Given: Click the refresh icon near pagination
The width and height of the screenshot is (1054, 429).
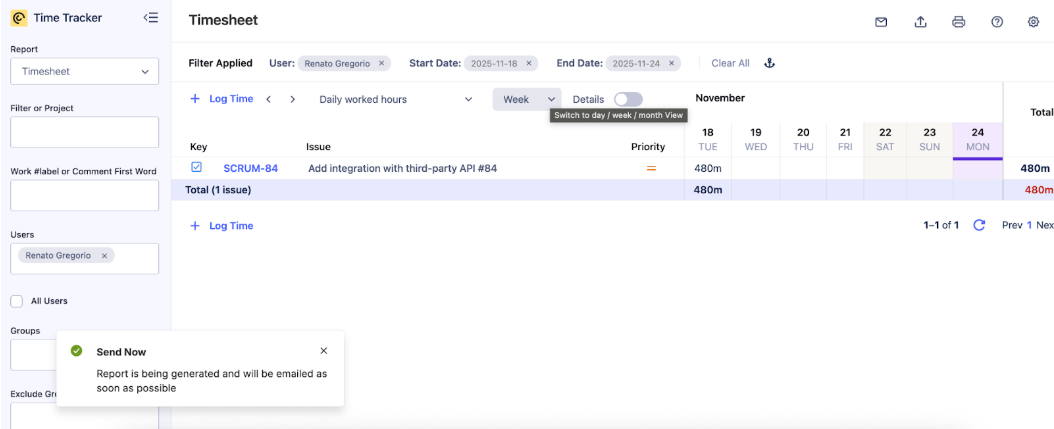Looking at the screenshot, I should coord(979,225).
